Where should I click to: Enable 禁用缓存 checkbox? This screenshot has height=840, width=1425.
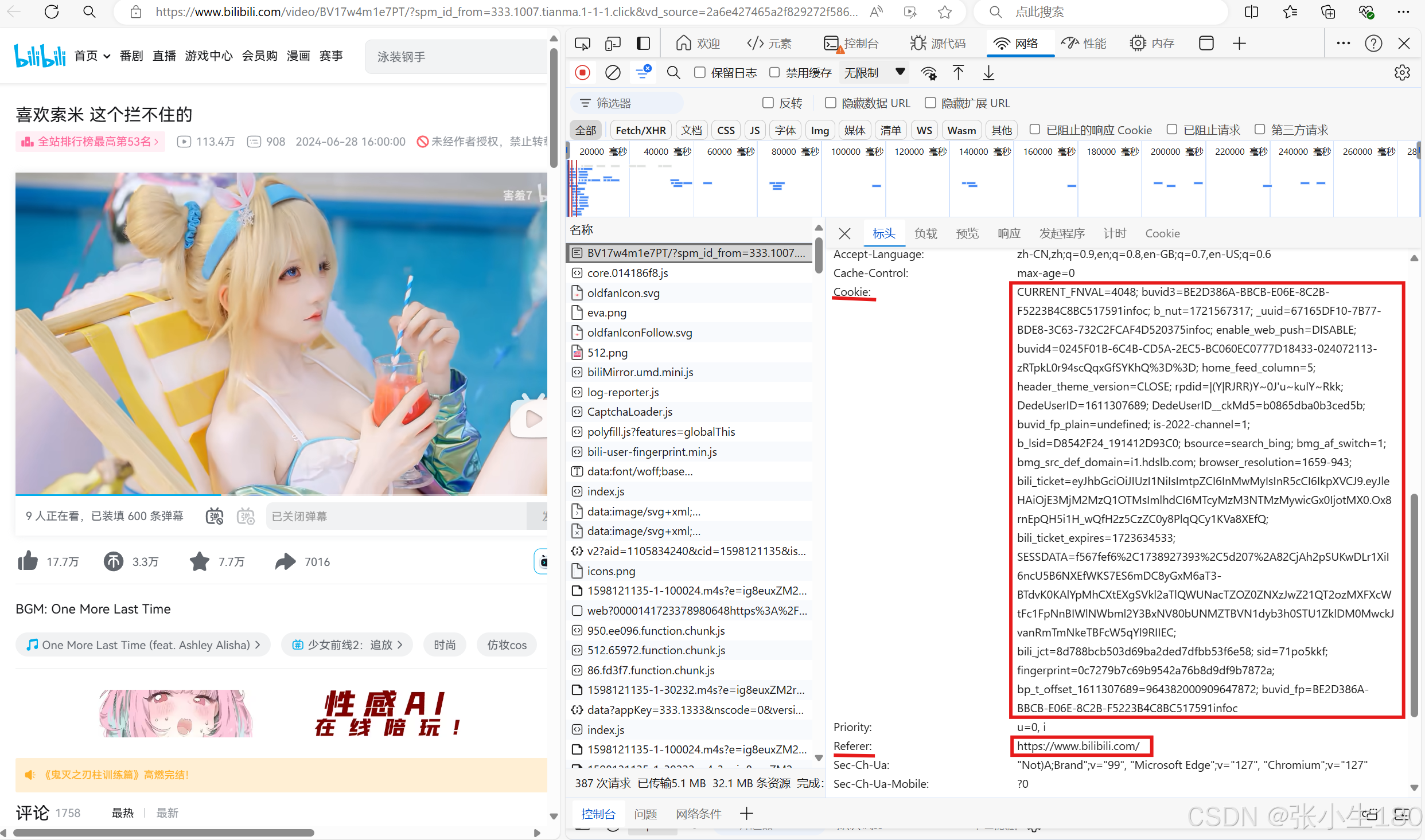pos(774,73)
